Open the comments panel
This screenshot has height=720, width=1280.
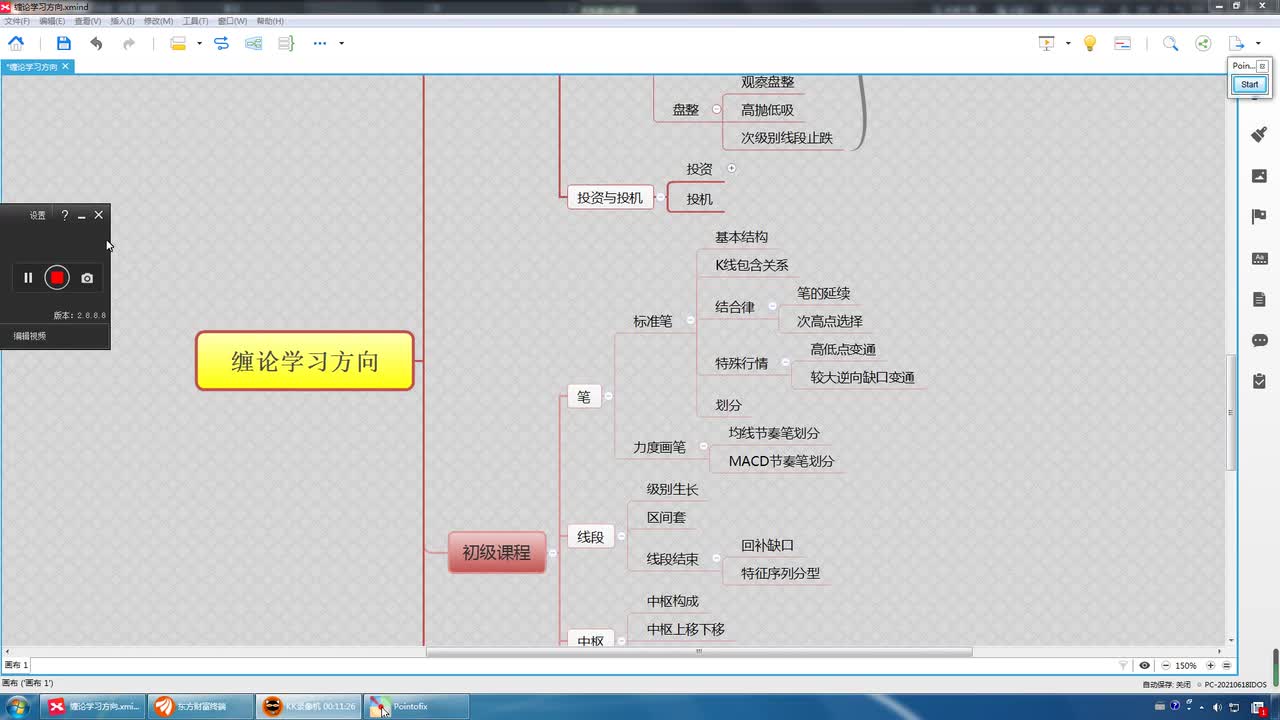pos(1260,340)
